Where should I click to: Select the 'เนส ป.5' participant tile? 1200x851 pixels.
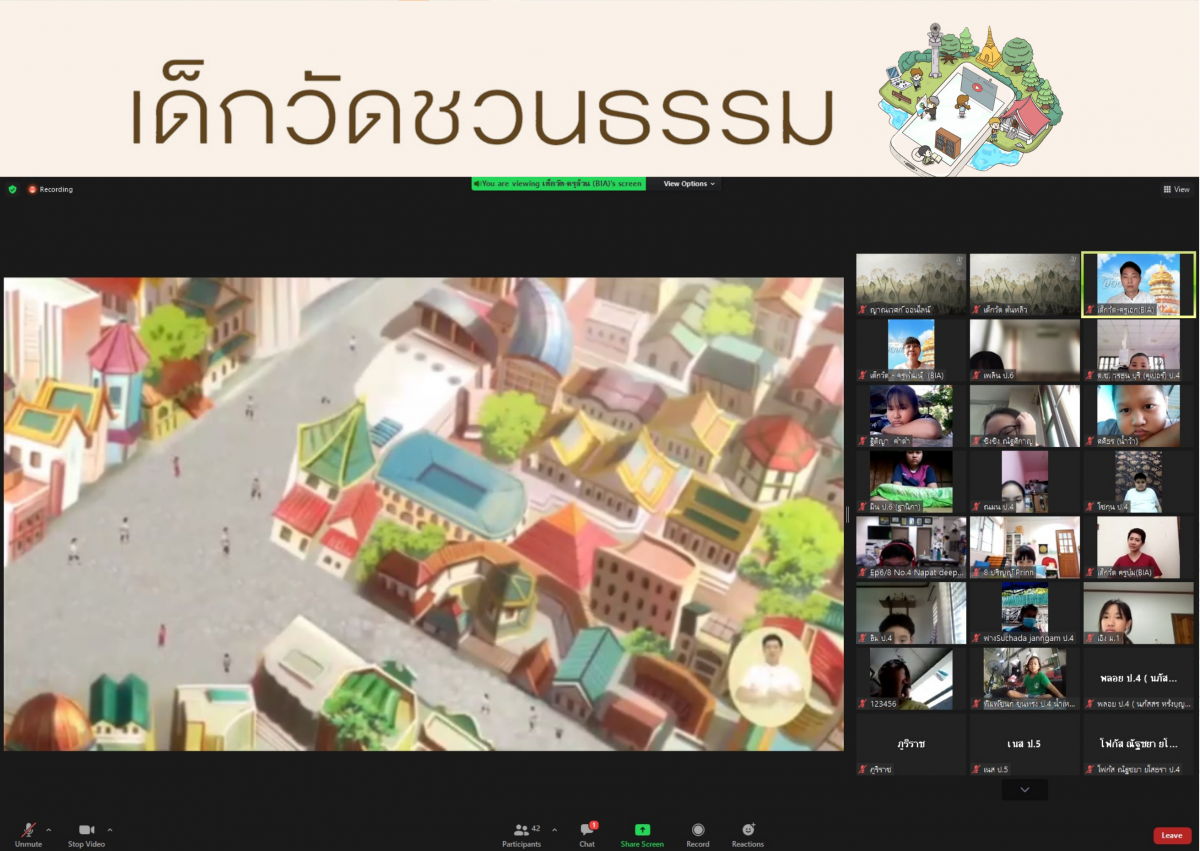[1024, 744]
